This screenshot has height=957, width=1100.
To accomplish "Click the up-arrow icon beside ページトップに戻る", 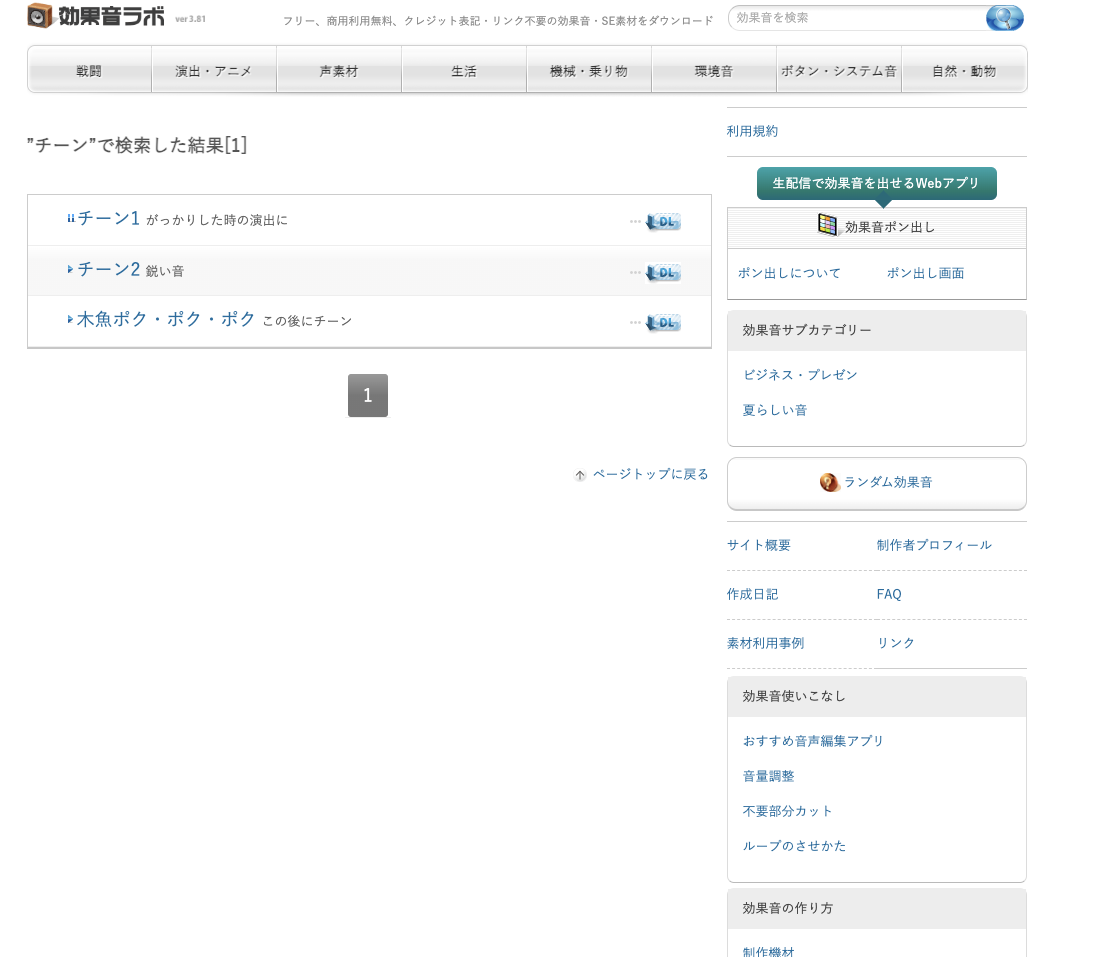I will [580, 475].
